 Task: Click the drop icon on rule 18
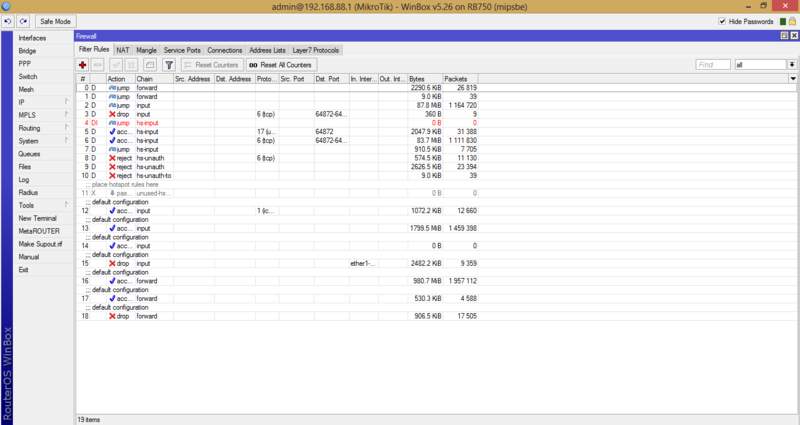point(112,316)
